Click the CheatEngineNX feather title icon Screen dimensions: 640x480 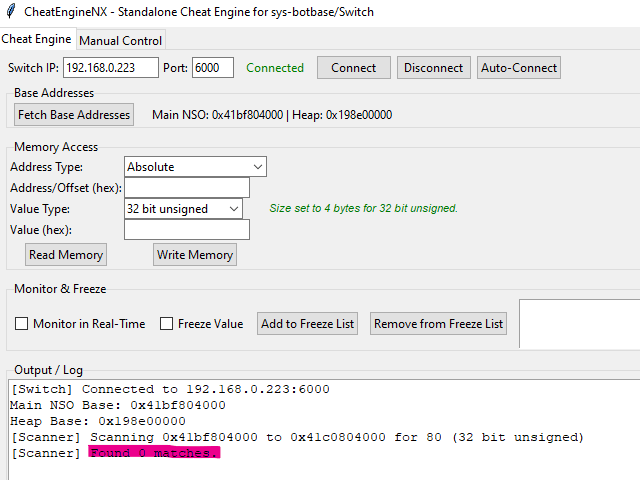(x=10, y=12)
